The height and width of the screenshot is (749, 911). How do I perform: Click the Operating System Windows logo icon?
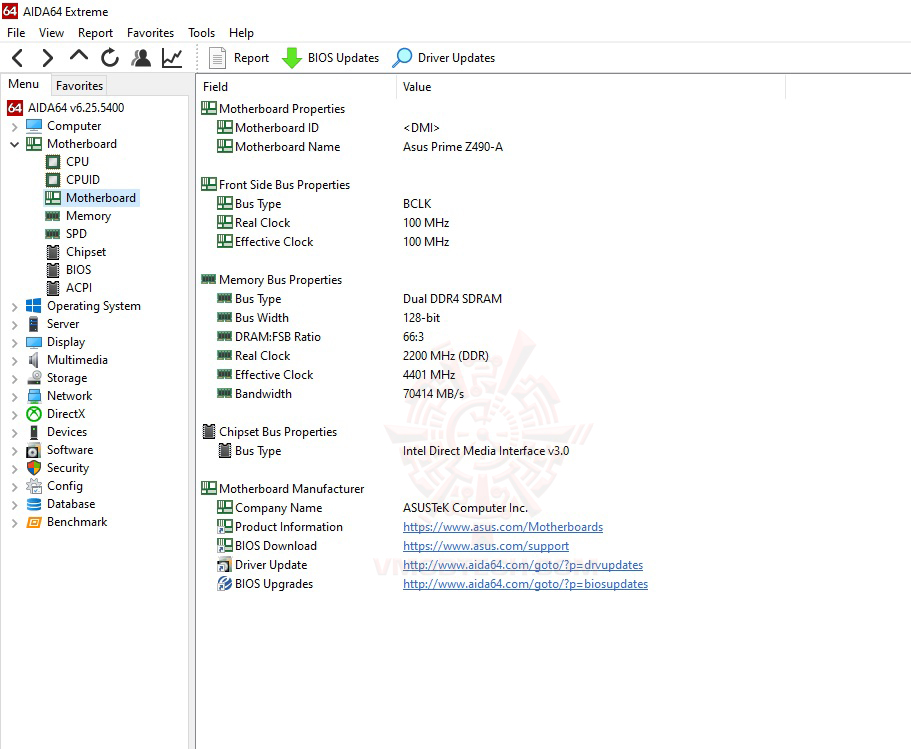click(x=34, y=306)
